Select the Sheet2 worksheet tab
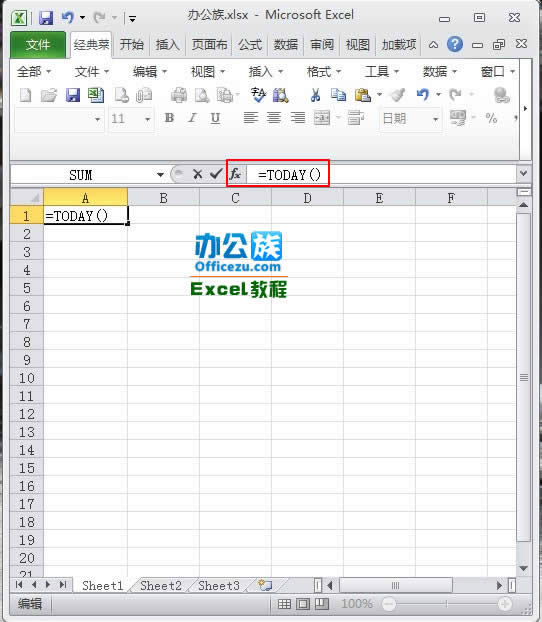 (161, 586)
